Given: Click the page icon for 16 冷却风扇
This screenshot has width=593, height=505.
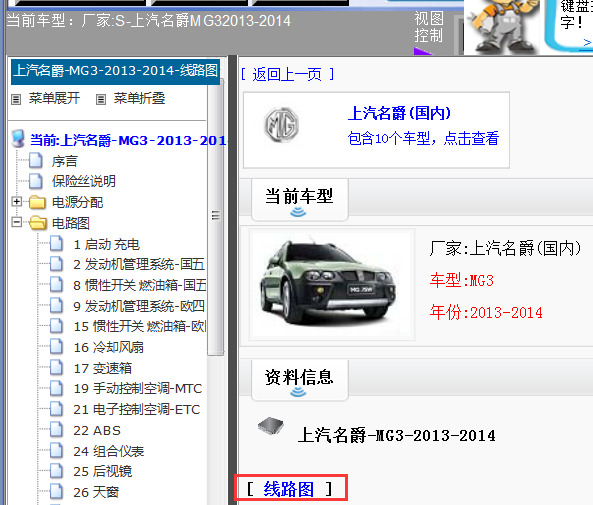Looking at the screenshot, I should click(x=56, y=347).
